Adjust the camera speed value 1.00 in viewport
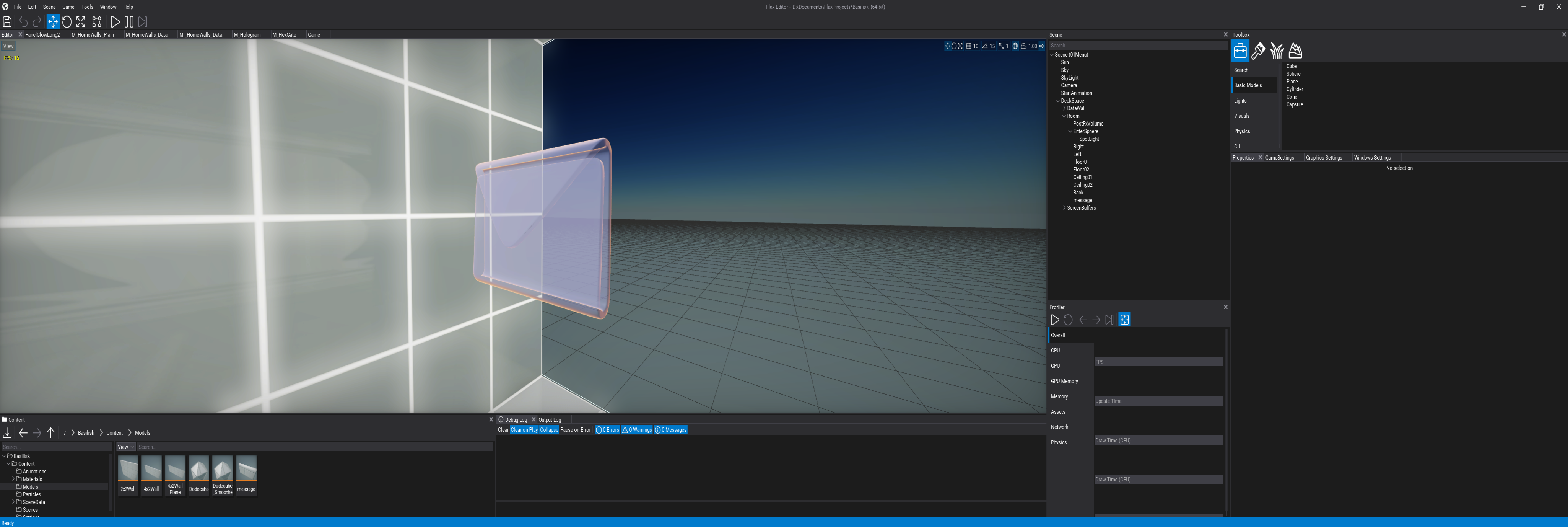The height and width of the screenshot is (527, 1568). tap(1032, 46)
